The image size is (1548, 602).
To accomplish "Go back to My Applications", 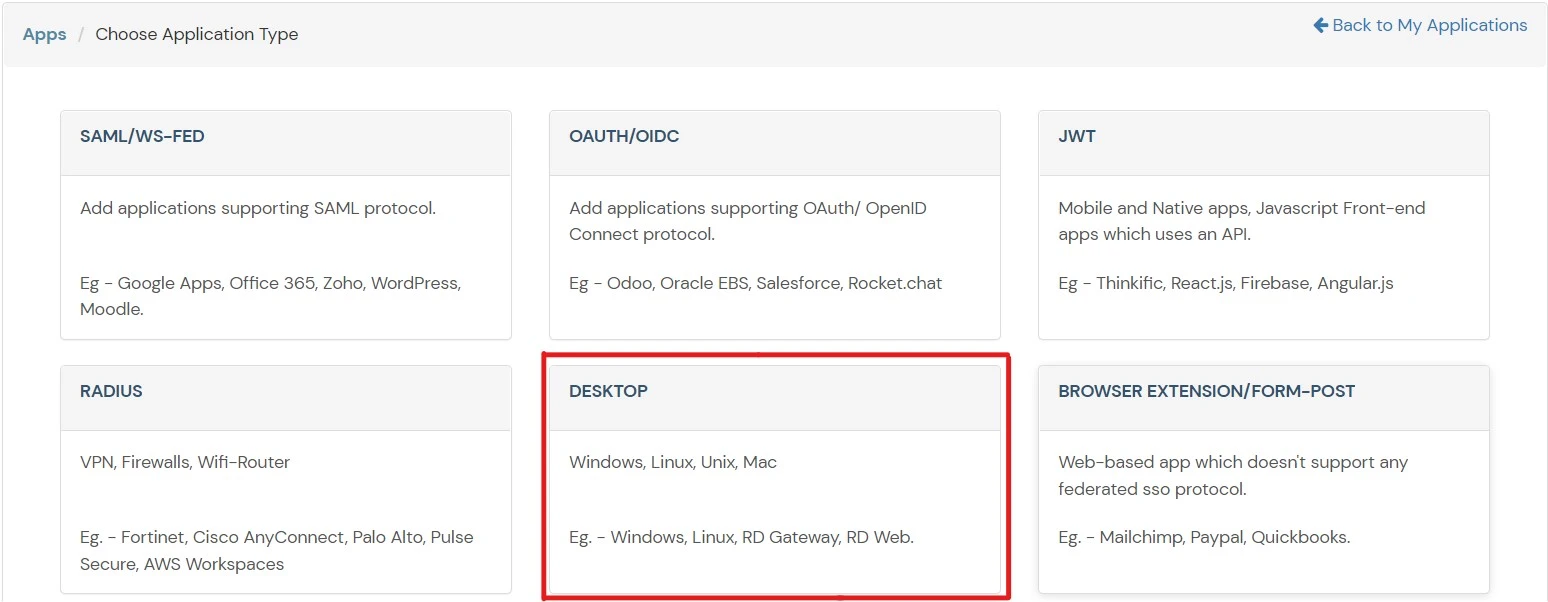I will point(1420,25).
